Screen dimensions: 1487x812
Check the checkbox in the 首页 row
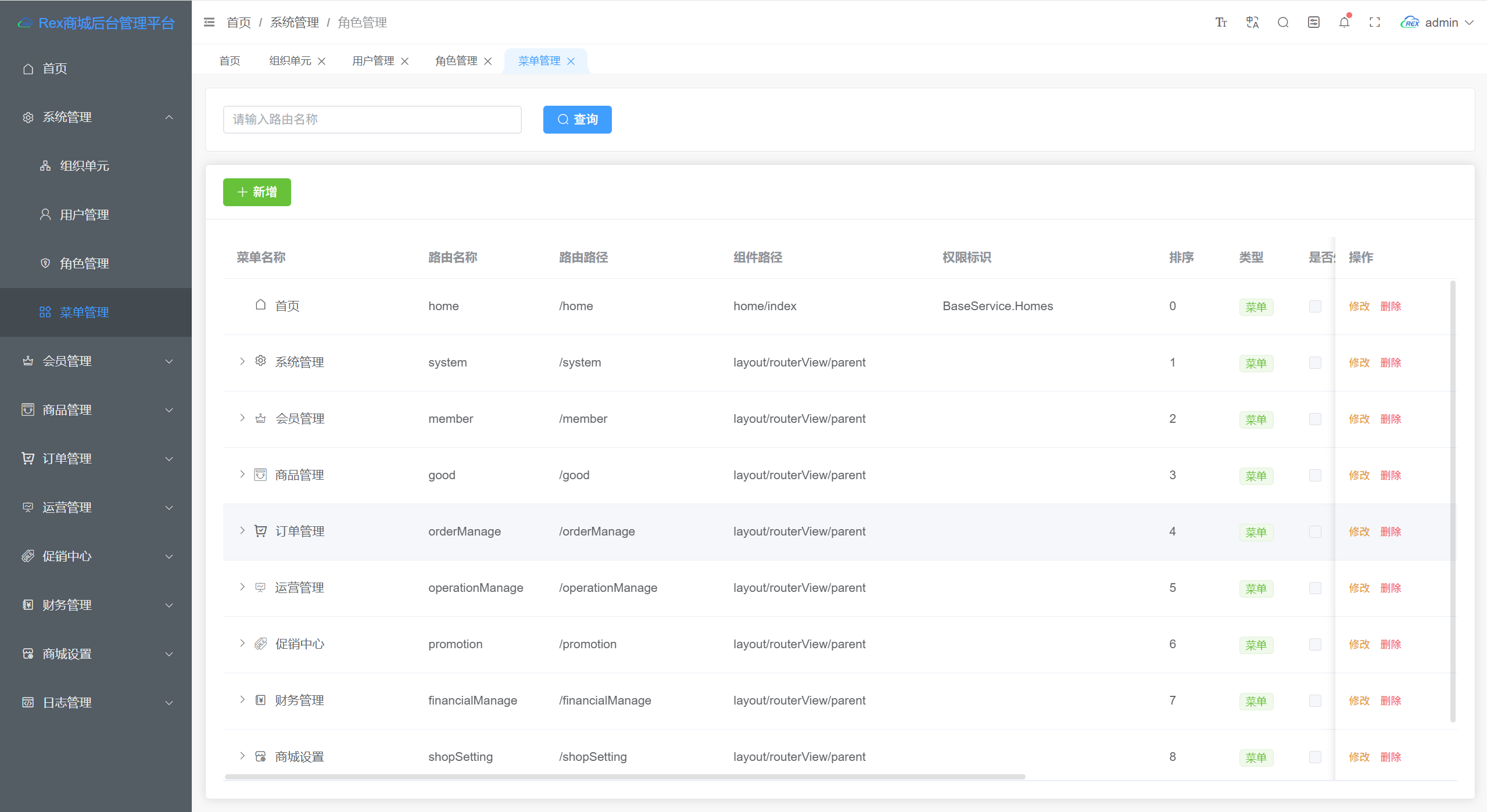pyautogui.click(x=1315, y=306)
